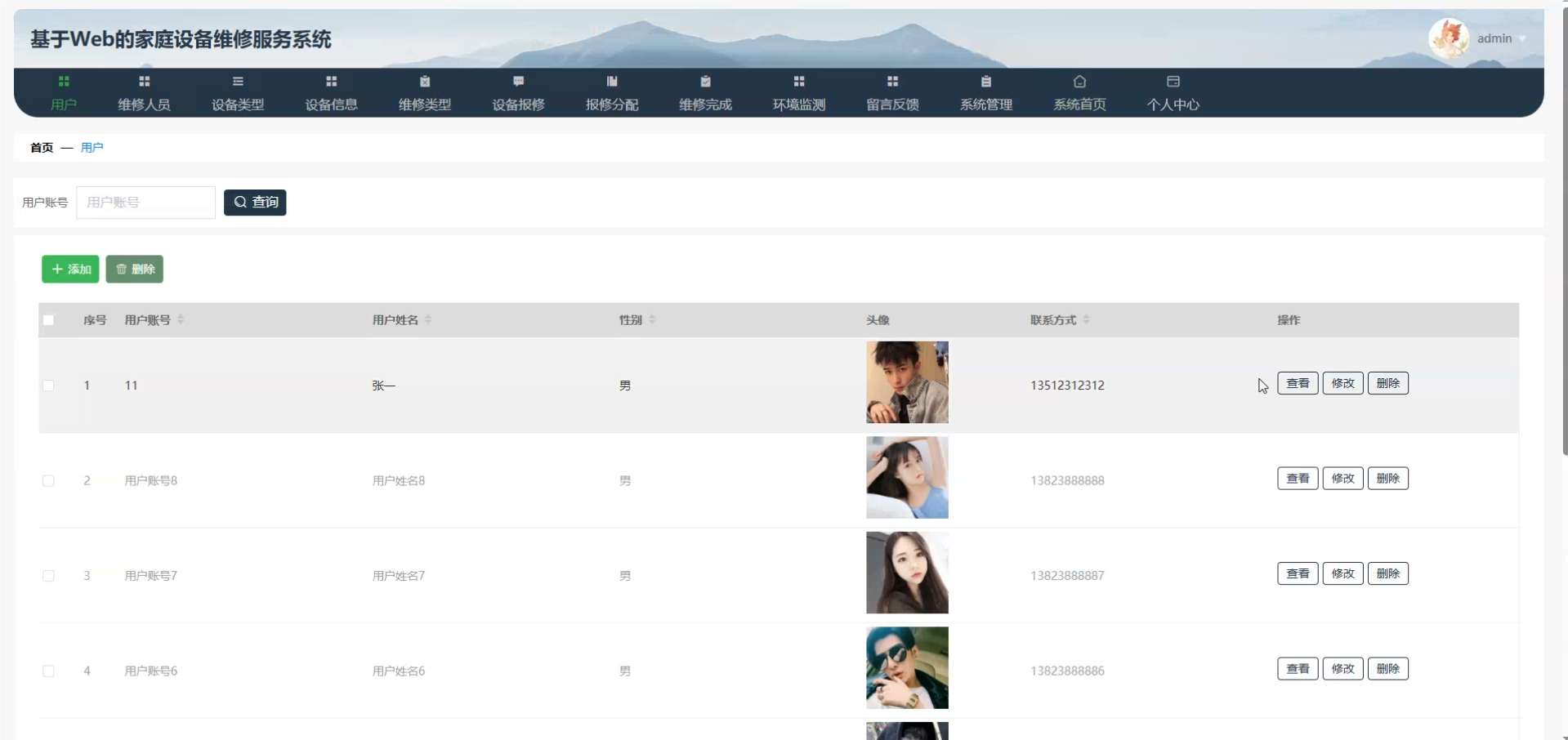Open avatar photo in 用户账号6 row
Image resolution: width=1568 pixels, height=740 pixels.
(x=907, y=668)
